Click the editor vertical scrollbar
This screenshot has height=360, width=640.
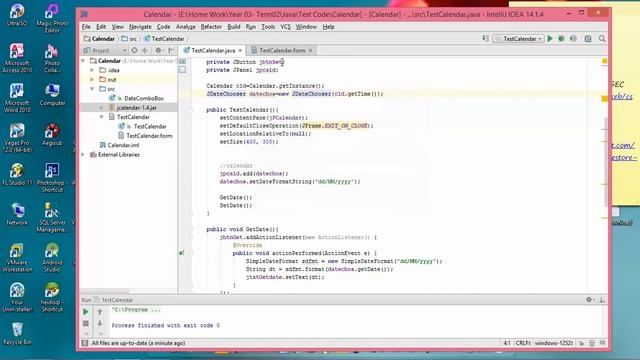605,161
